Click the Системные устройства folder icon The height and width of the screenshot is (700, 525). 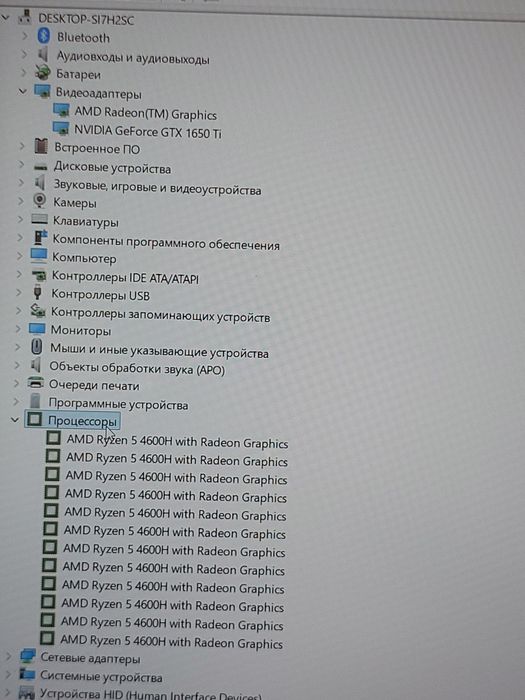[27, 674]
